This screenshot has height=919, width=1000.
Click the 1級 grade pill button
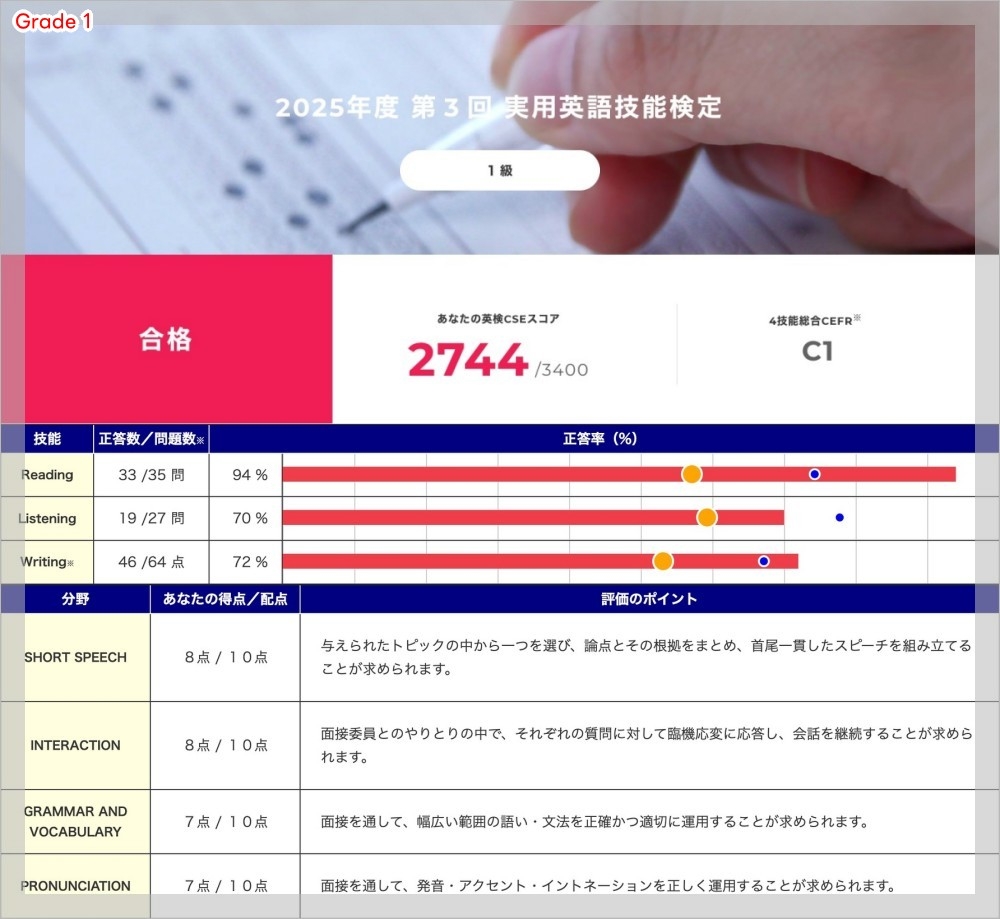point(500,171)
